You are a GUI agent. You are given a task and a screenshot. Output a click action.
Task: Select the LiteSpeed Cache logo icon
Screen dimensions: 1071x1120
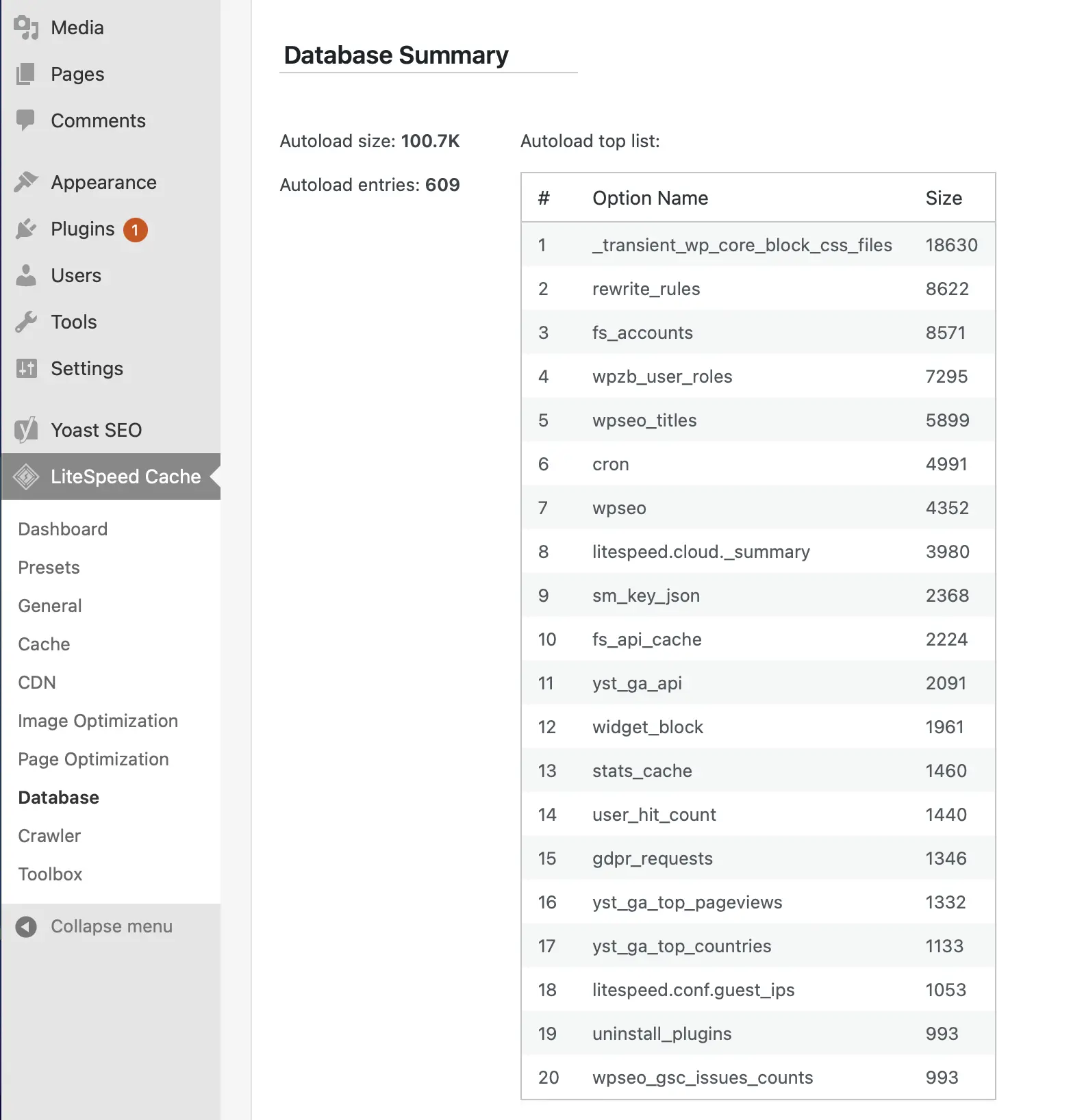coord(26,476)
